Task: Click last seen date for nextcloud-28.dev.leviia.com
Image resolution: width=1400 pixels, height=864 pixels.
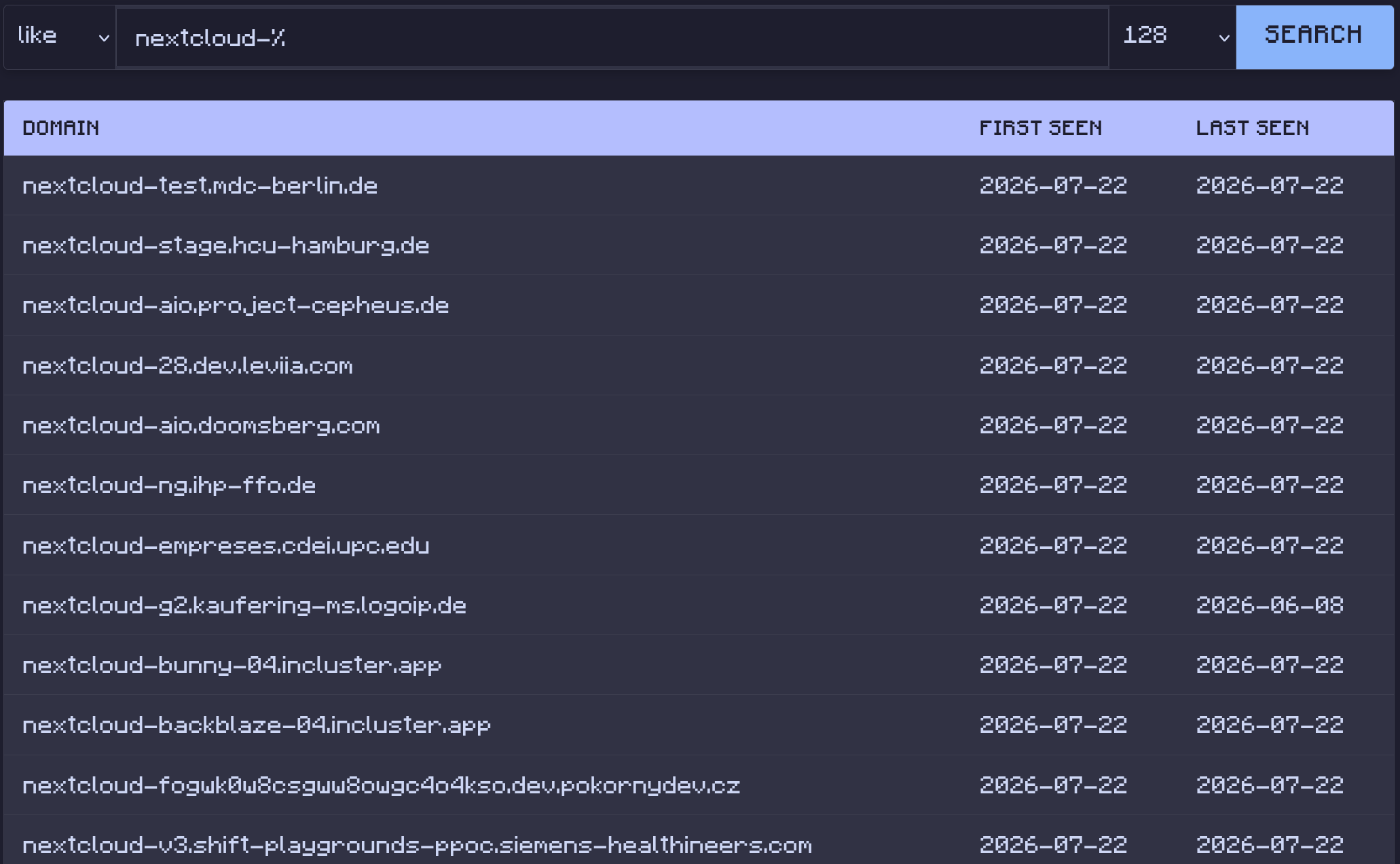Action: [x=1270, y=365]
